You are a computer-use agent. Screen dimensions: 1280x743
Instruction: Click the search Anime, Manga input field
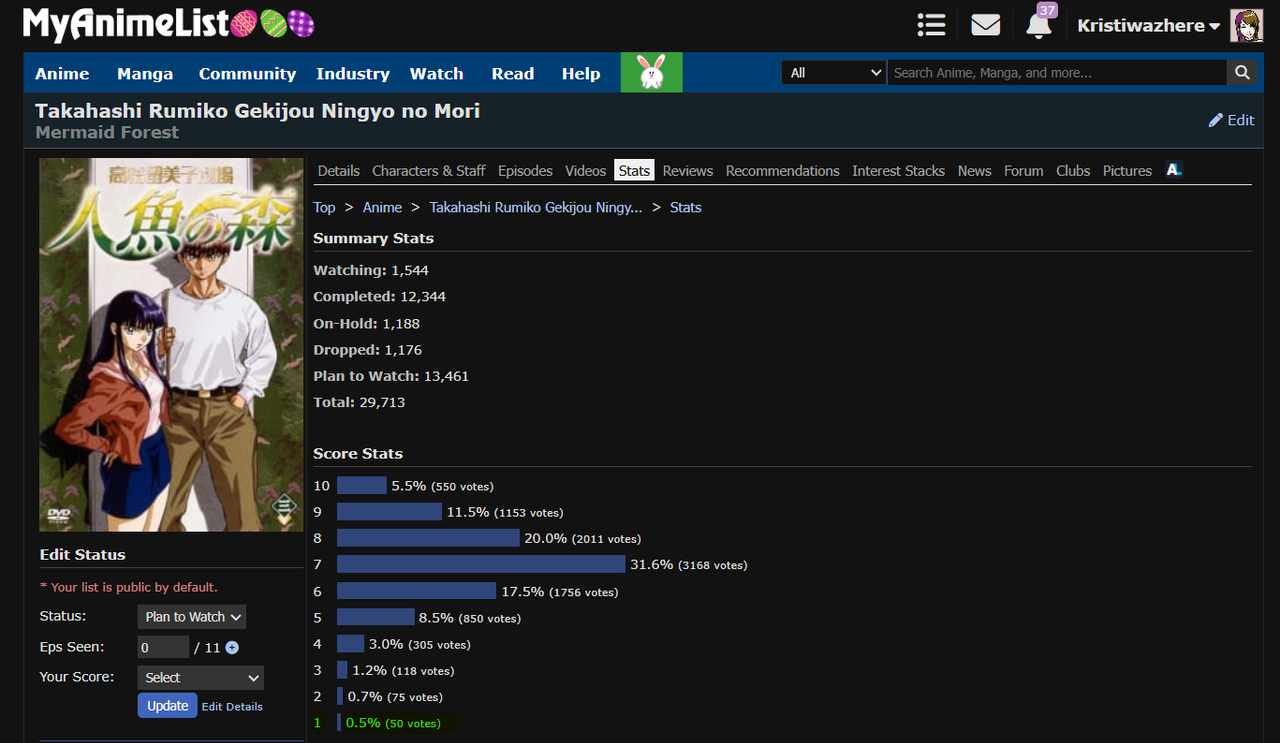(x=1057, y=73)
